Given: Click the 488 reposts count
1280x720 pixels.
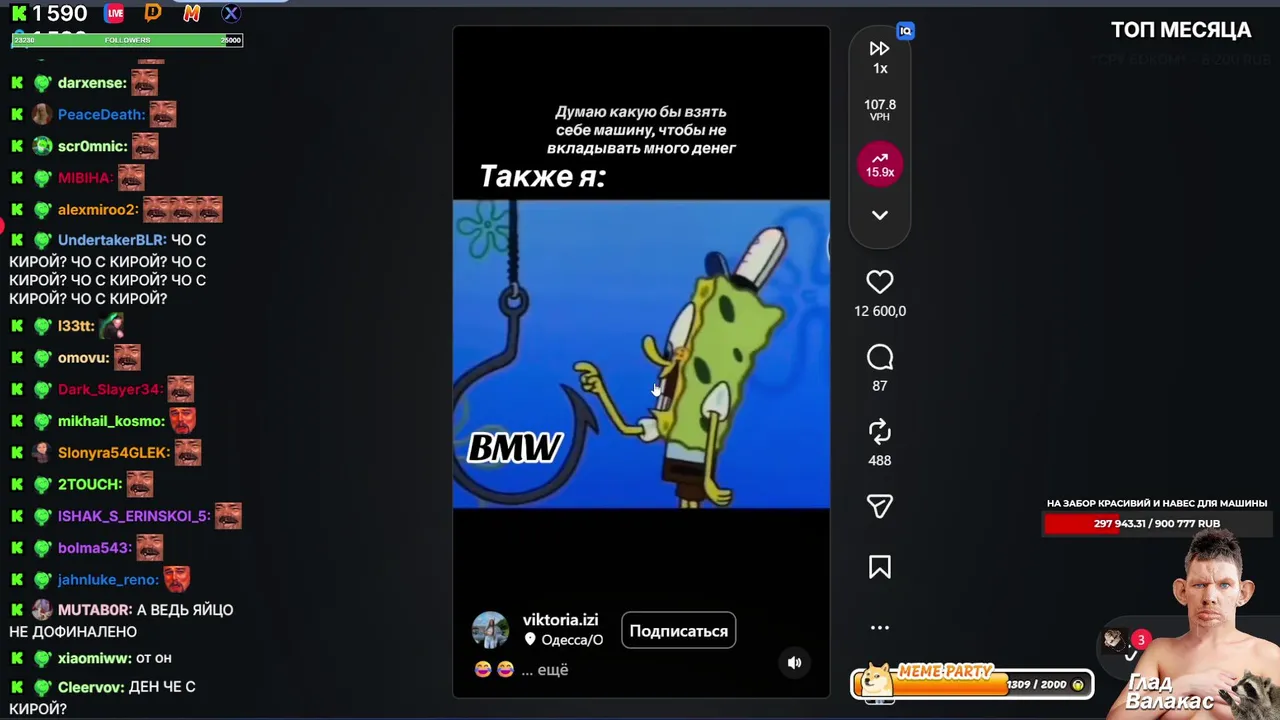Looking at the screenshot, I should (x=880, y=461).
